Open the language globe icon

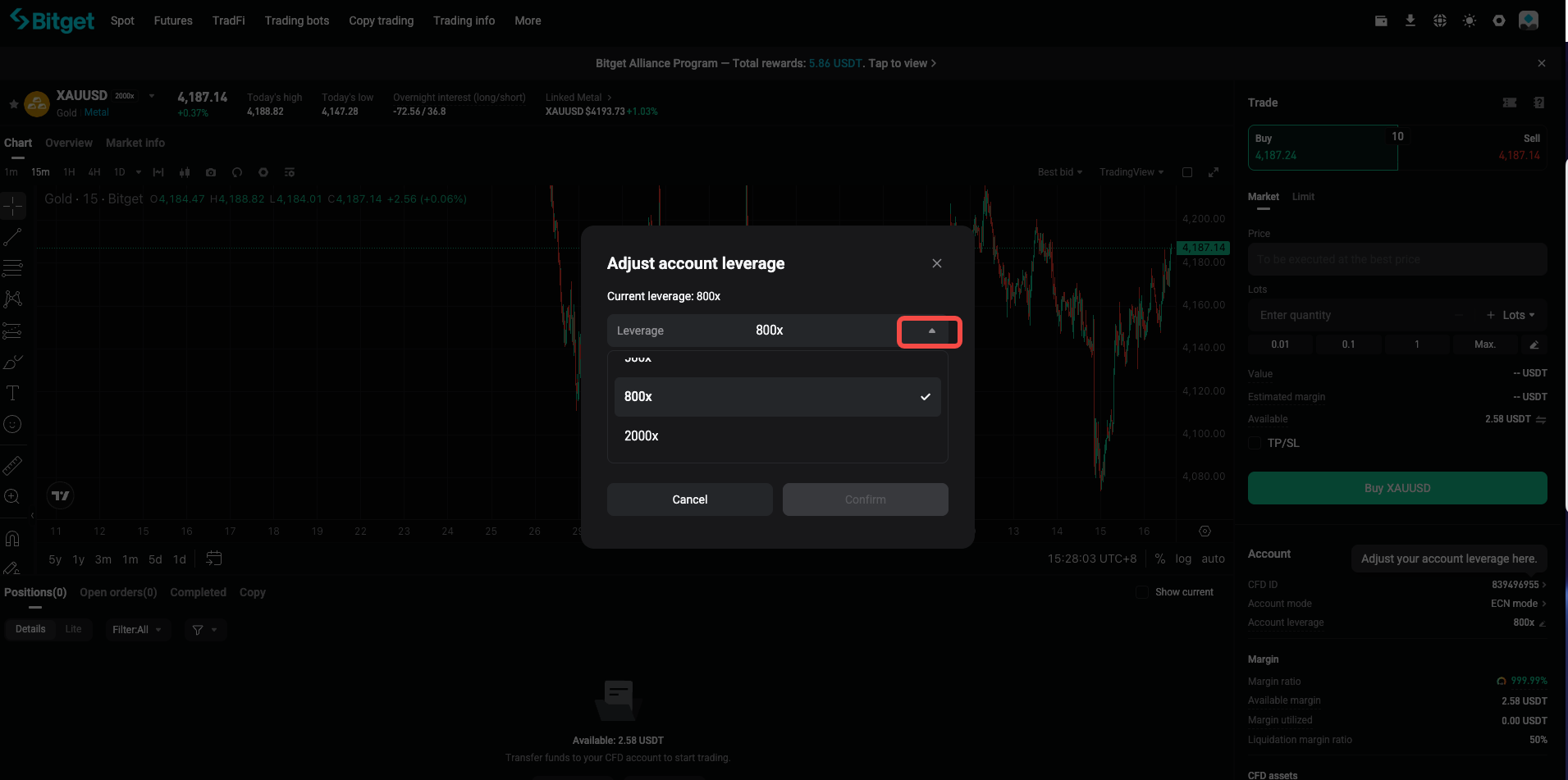click(x=1439, y=21)
